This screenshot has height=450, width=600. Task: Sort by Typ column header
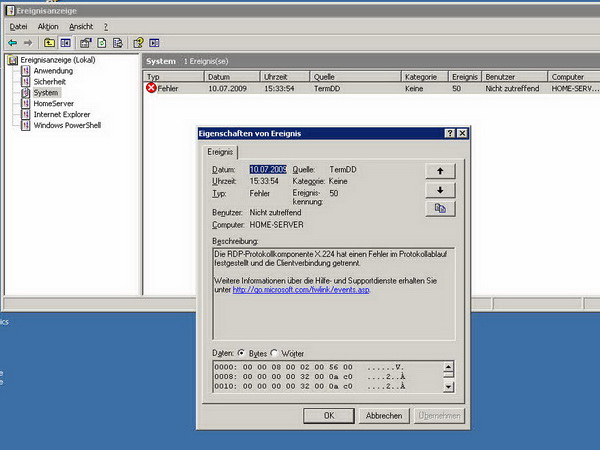[174, 77]
